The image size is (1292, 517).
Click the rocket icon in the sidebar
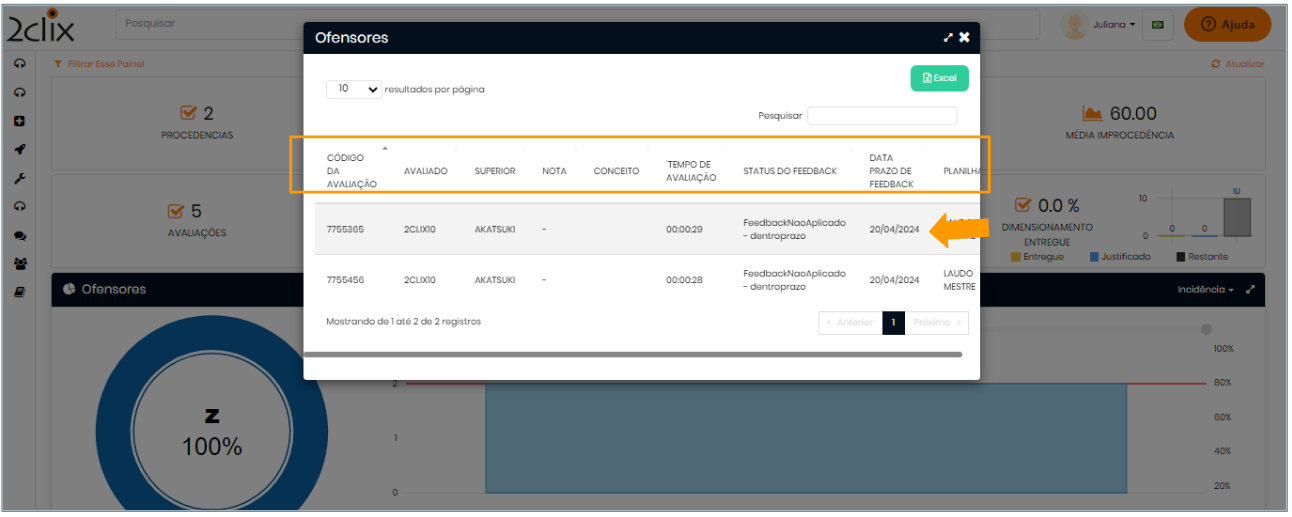click(19, 150)
